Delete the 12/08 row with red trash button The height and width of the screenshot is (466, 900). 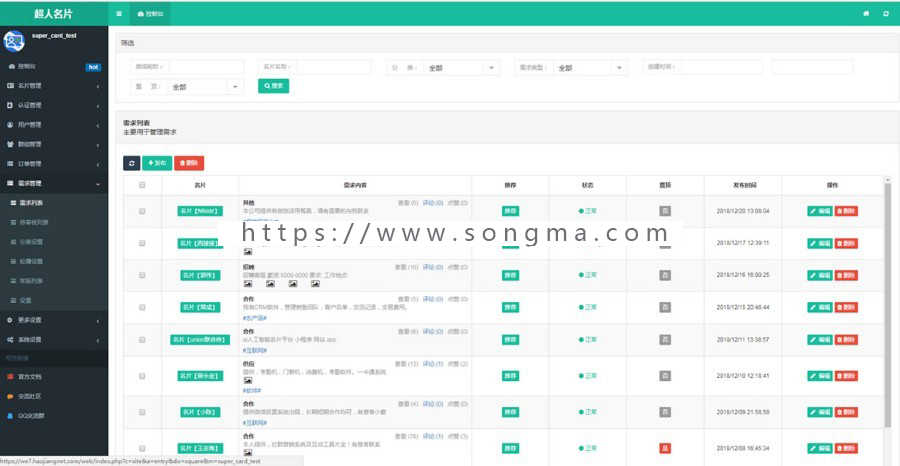[x=846, y=448]
